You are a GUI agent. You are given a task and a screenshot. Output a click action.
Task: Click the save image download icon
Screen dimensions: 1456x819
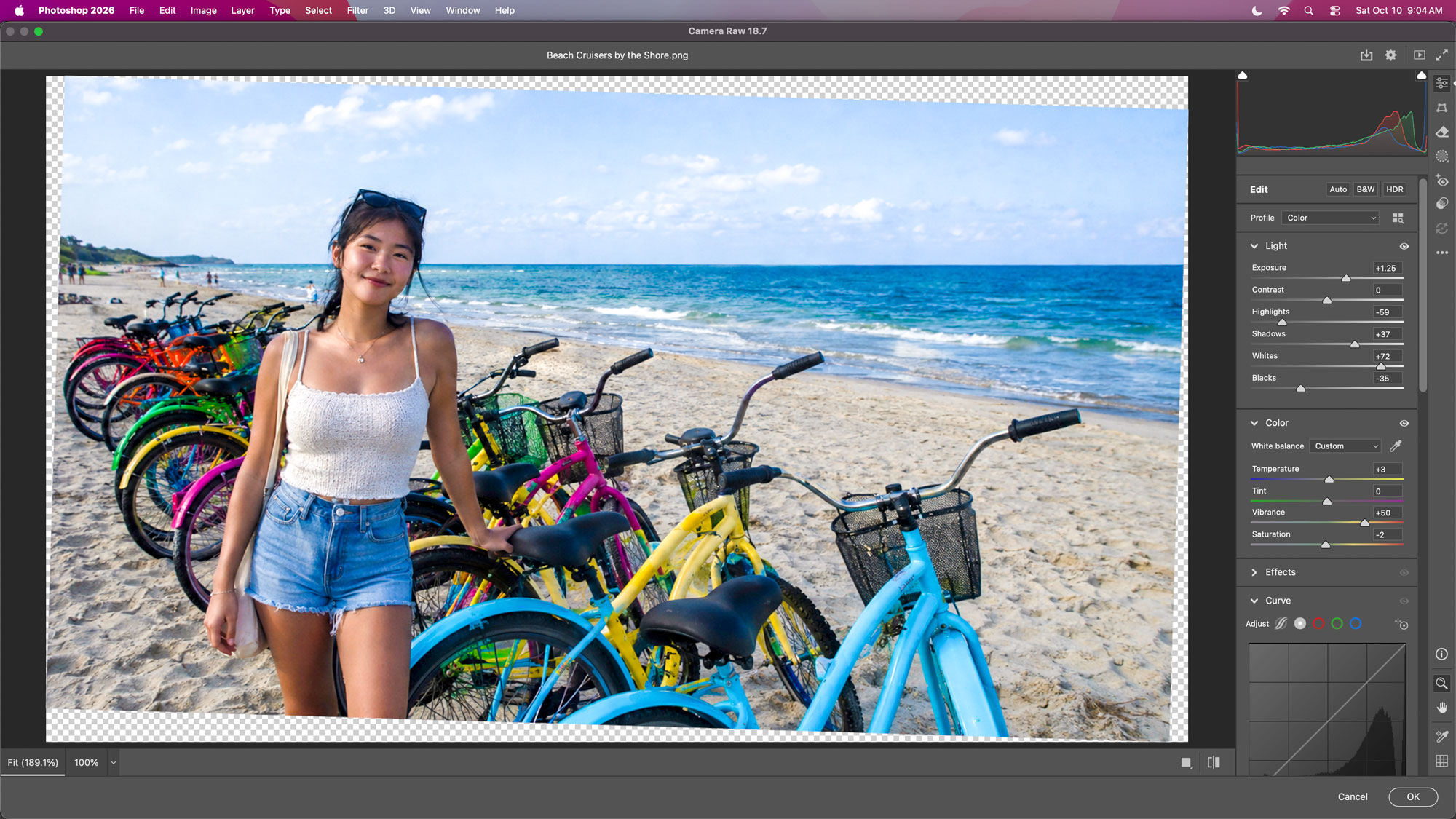click(x=1366, y=55)
